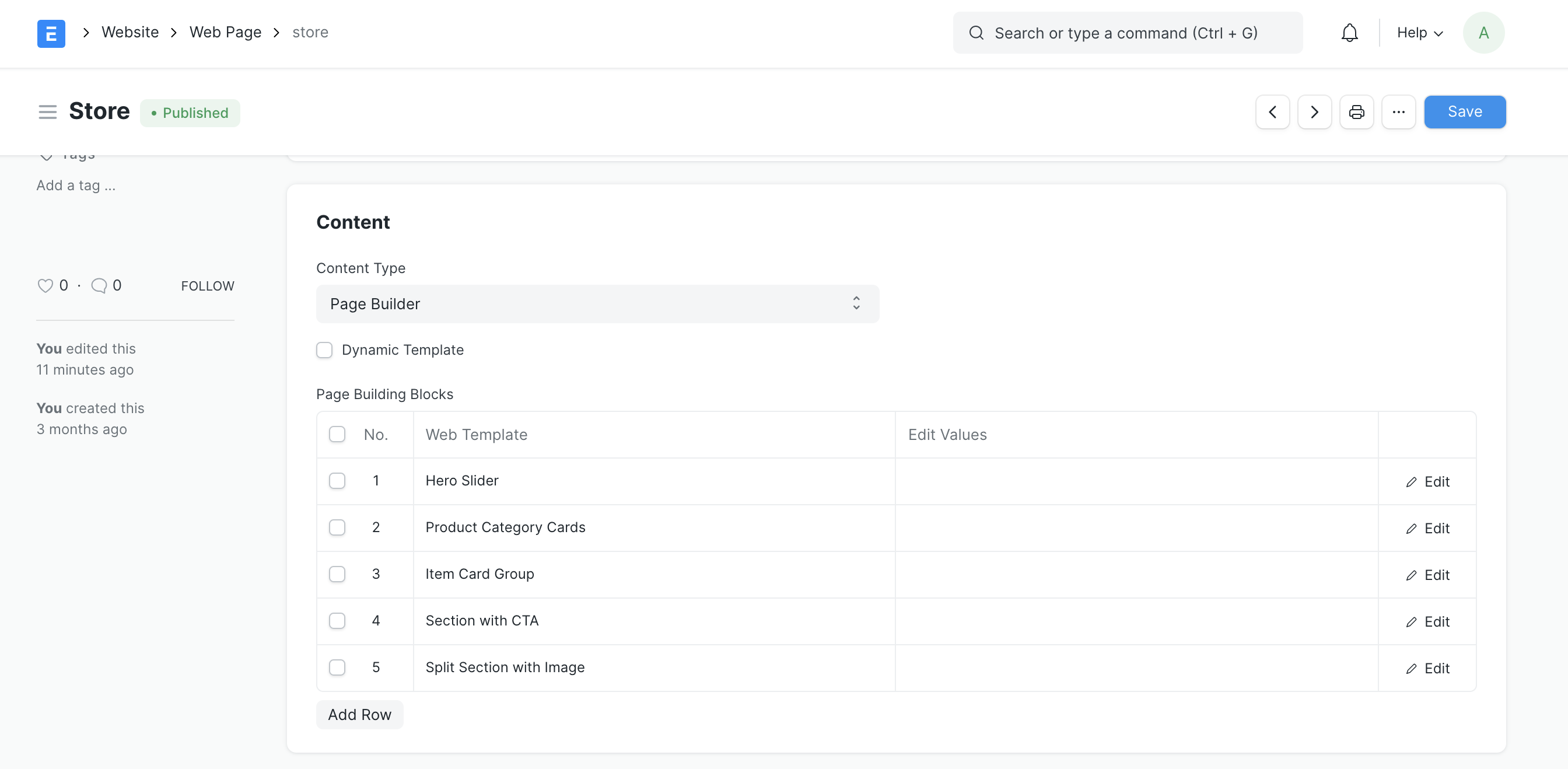Open the print view
The width and height of the screenshot is (1568, 769).
(1356, 112)
